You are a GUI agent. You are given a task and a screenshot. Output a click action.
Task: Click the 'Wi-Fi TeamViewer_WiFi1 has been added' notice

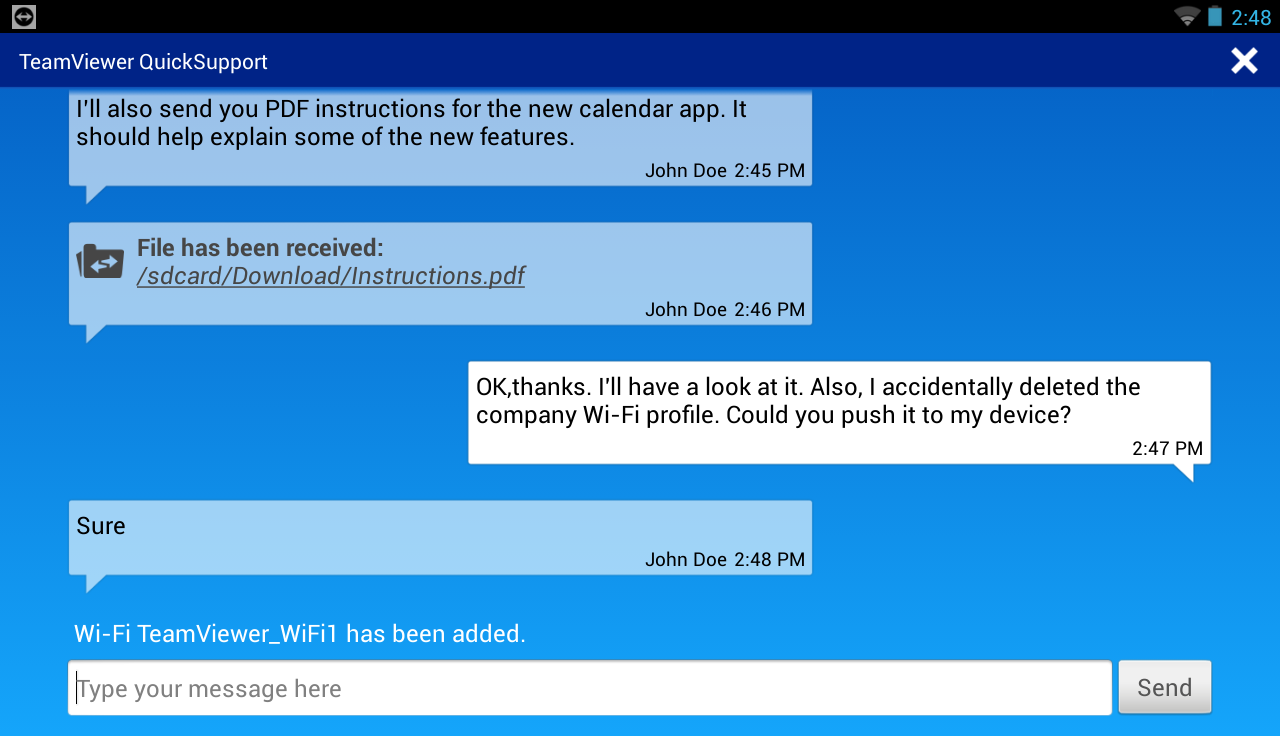click(300, 634)
